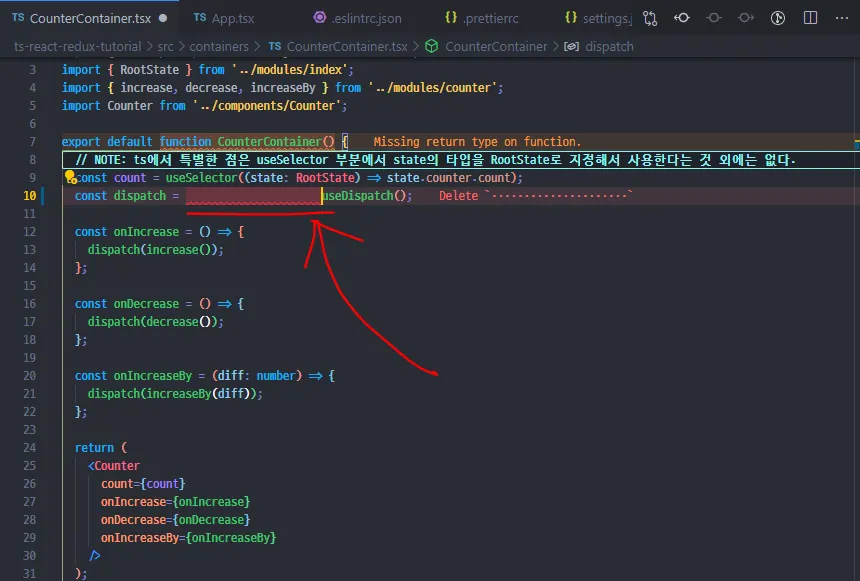The height and width of the screenshot is (581, 860).
Task: Open the Timeline clock icon on the toolbar
Action: 778,17
